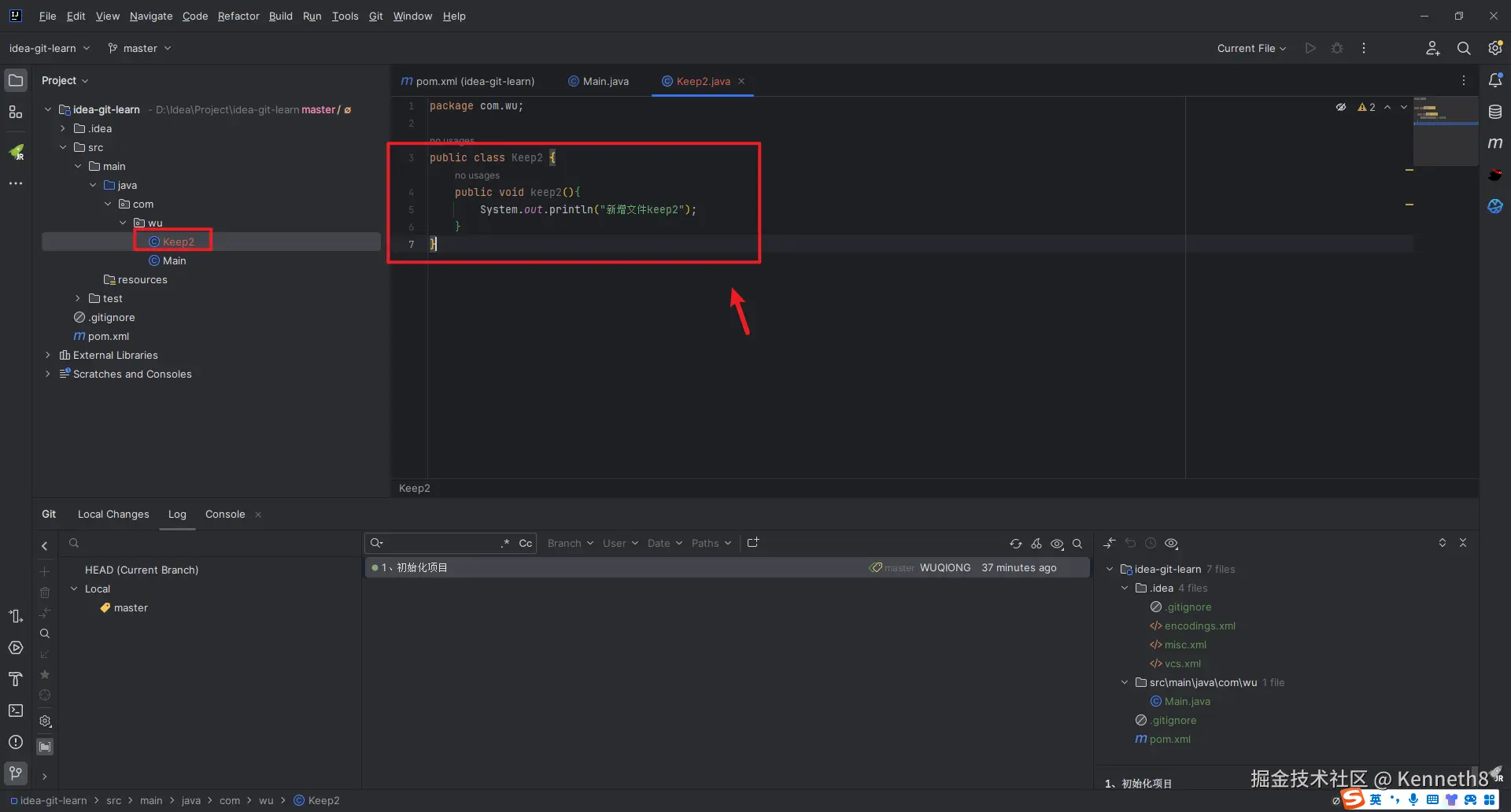Open the User filter dropdown
The width and height of the screenshot is (1511, 812).
coord(620,543)
